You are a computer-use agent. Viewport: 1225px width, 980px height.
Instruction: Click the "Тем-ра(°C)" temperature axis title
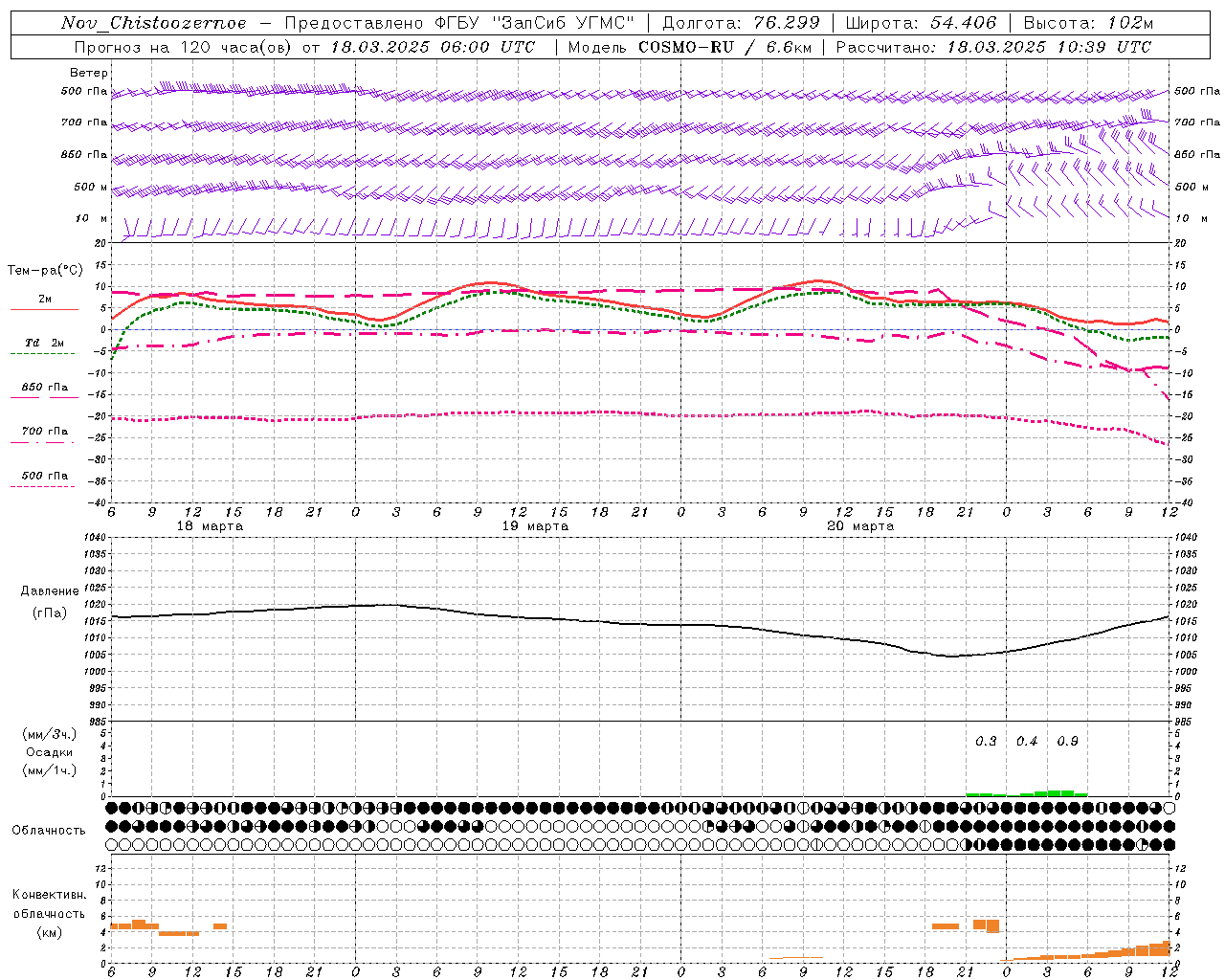pyautogui.click(x=45, y=271)
